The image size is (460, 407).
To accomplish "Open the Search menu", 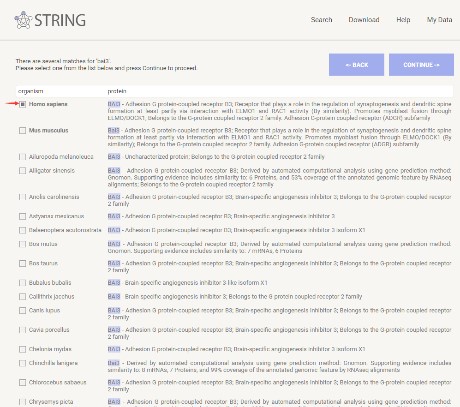I will (321, 20).
